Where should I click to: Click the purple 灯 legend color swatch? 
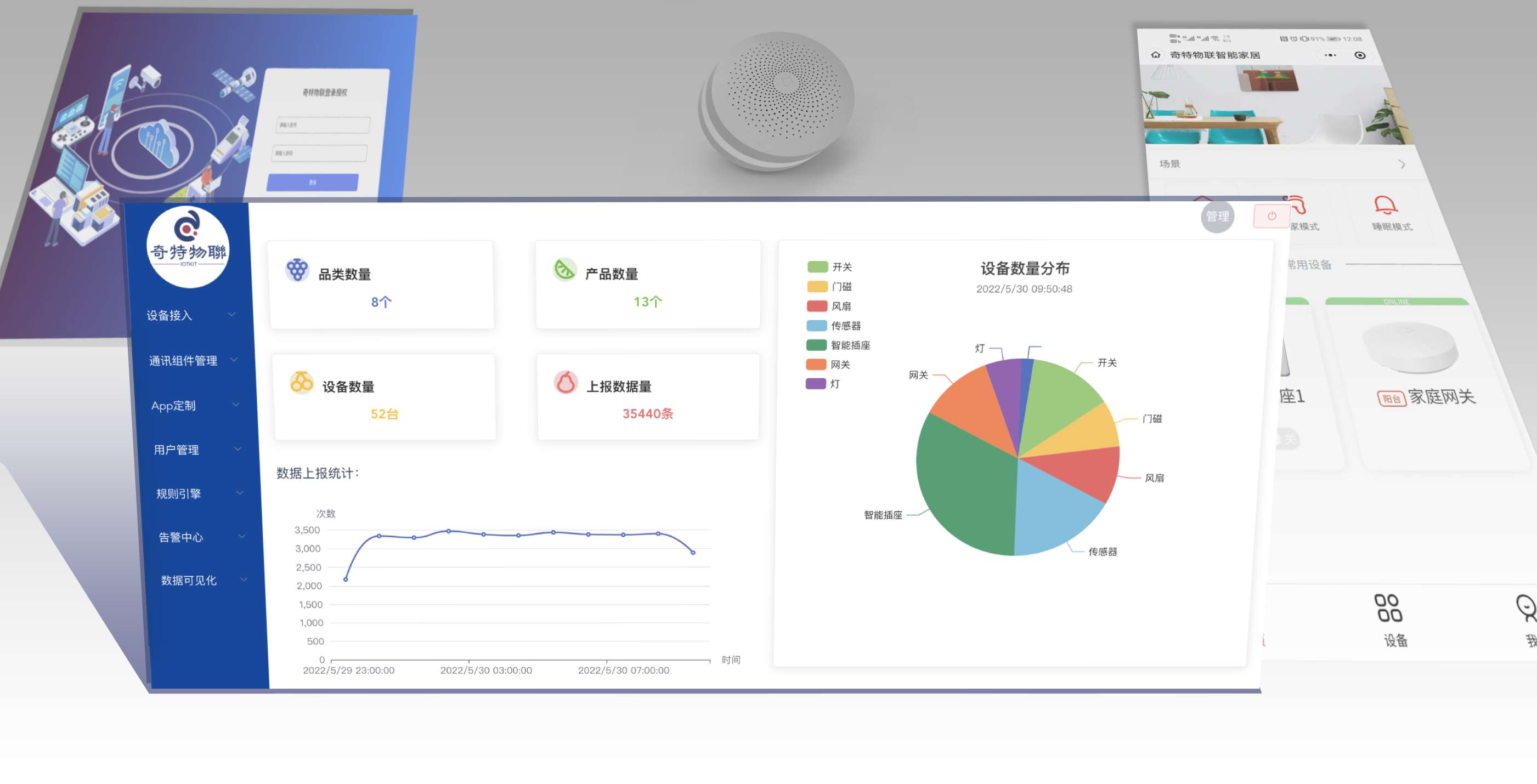pos(816,384)
